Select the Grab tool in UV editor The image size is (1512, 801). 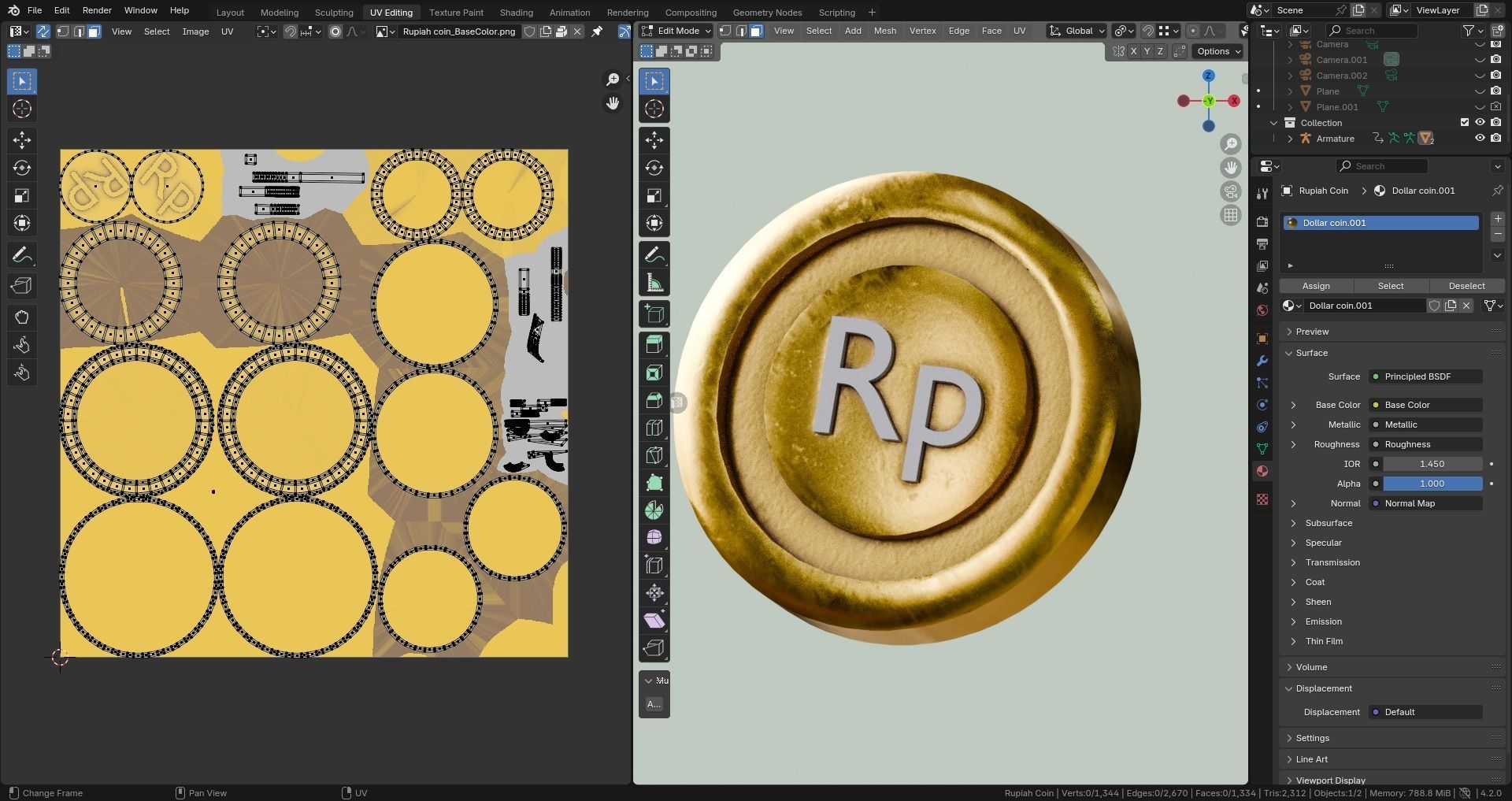(x=22, y=317)
